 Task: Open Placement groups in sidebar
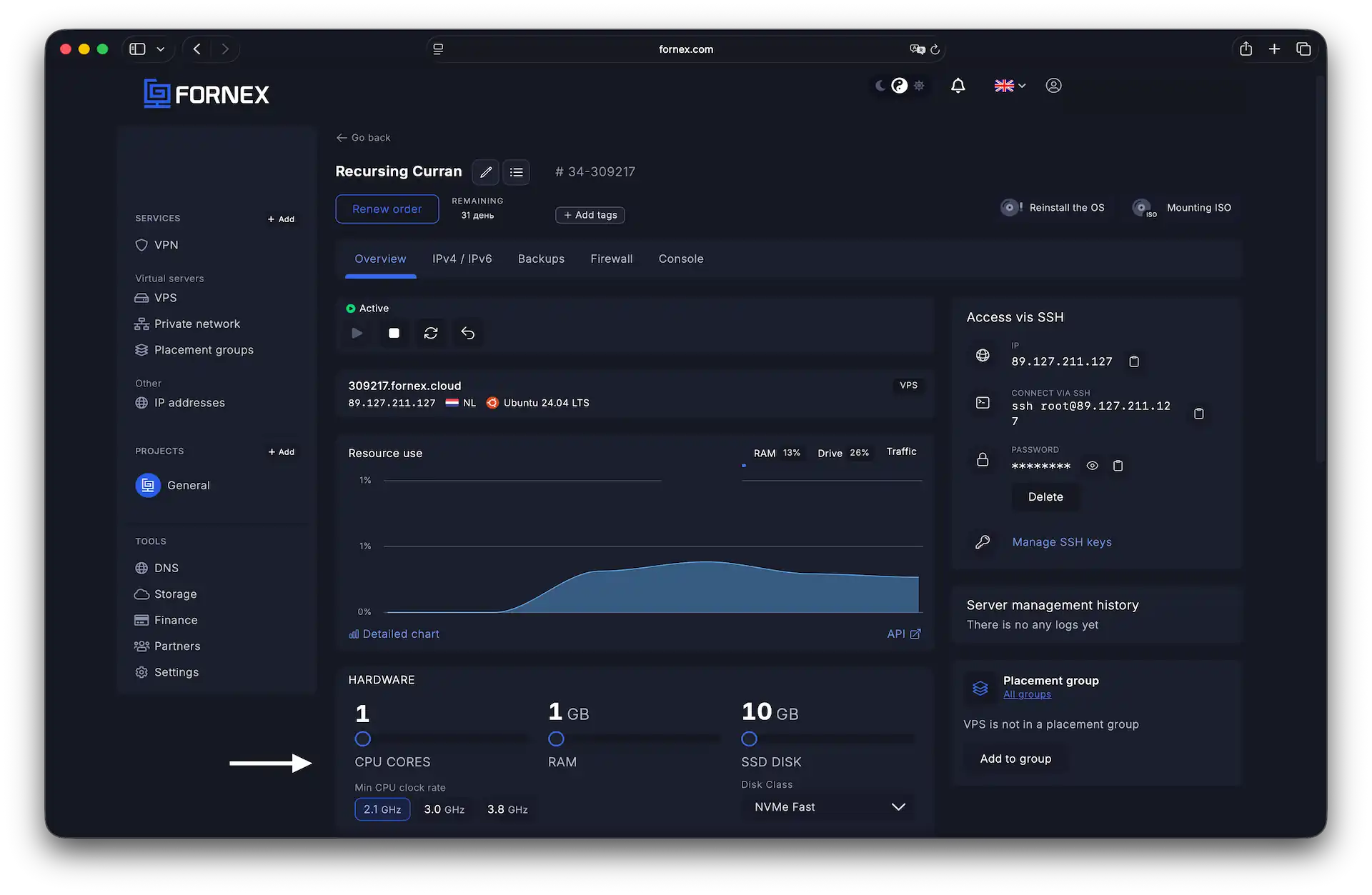coord(194,350)
